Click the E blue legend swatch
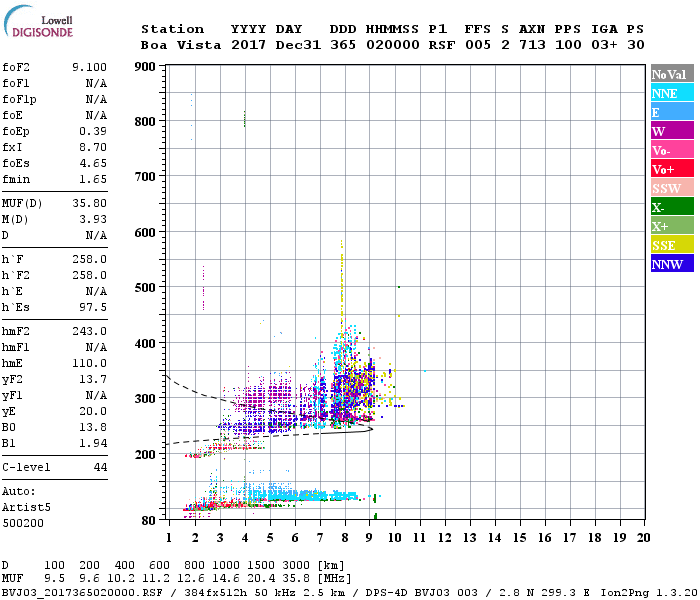 [672, 112]
